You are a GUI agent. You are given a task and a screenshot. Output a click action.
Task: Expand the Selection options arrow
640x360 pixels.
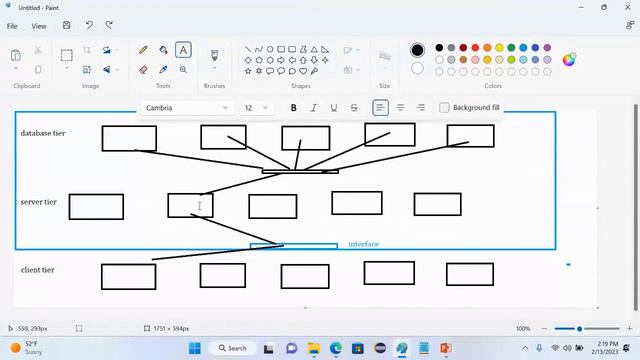(x=67, y=68)
